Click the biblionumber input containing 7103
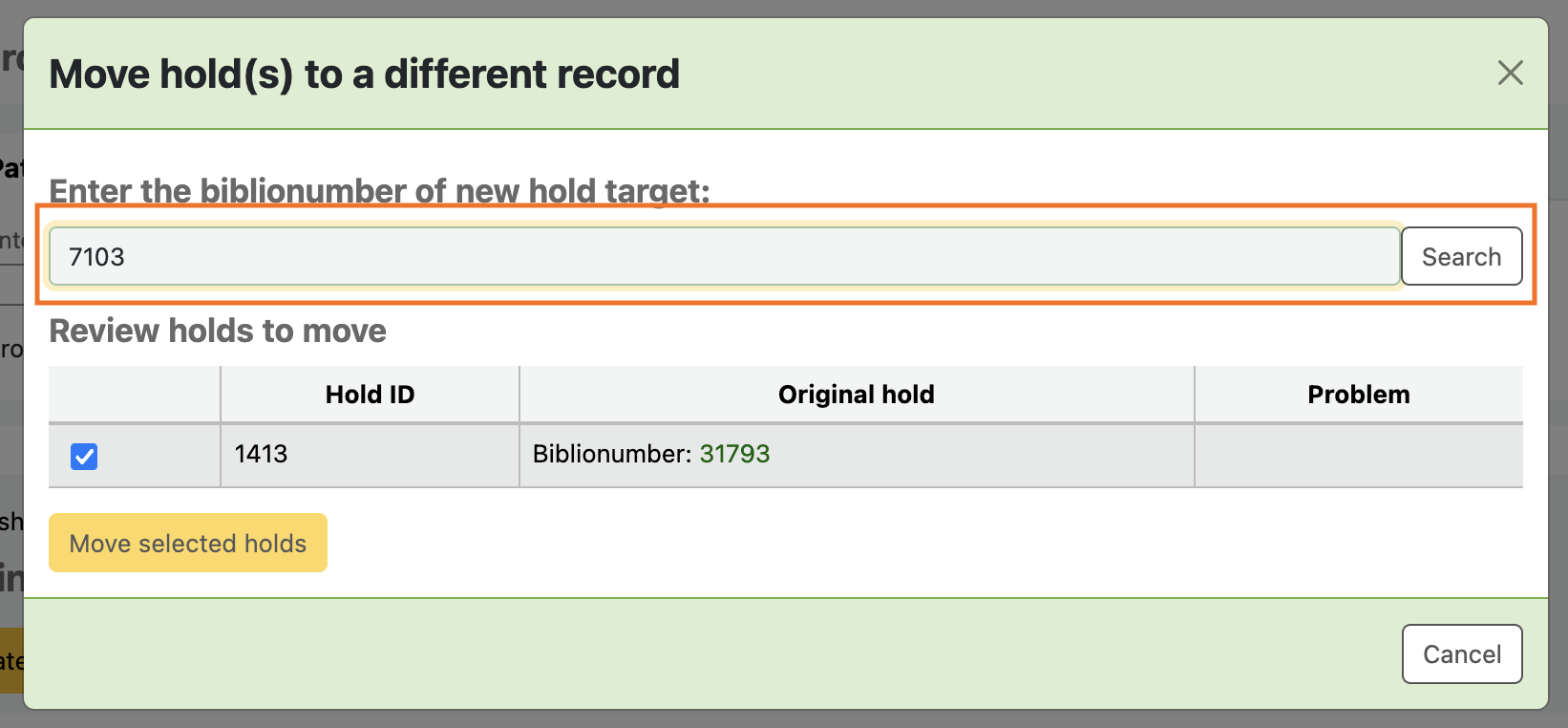This screenshot has width=1568, height=728. pyautogui.click(x=724, y=257)
